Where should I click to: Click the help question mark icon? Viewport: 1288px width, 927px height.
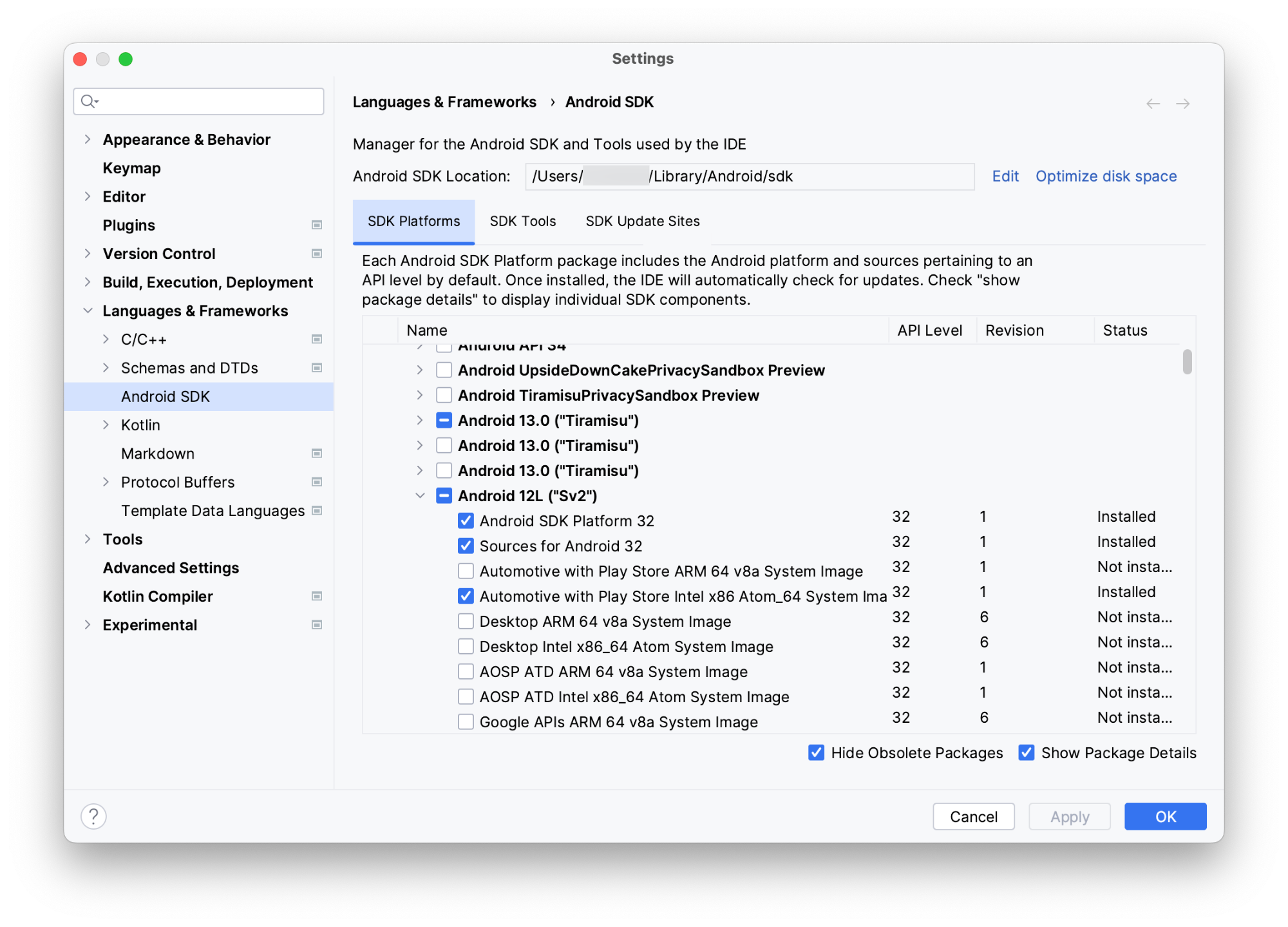tap(94, 815)
